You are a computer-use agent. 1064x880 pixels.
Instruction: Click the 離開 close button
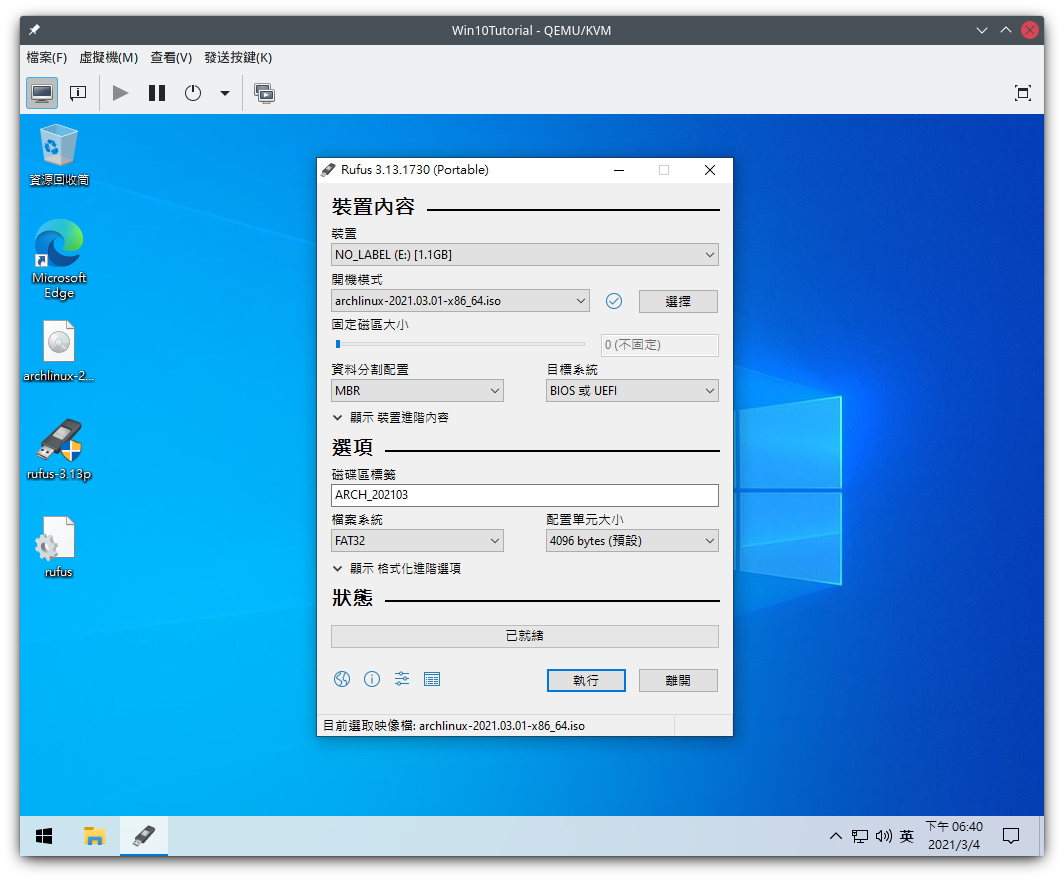(x=678, y=681)
